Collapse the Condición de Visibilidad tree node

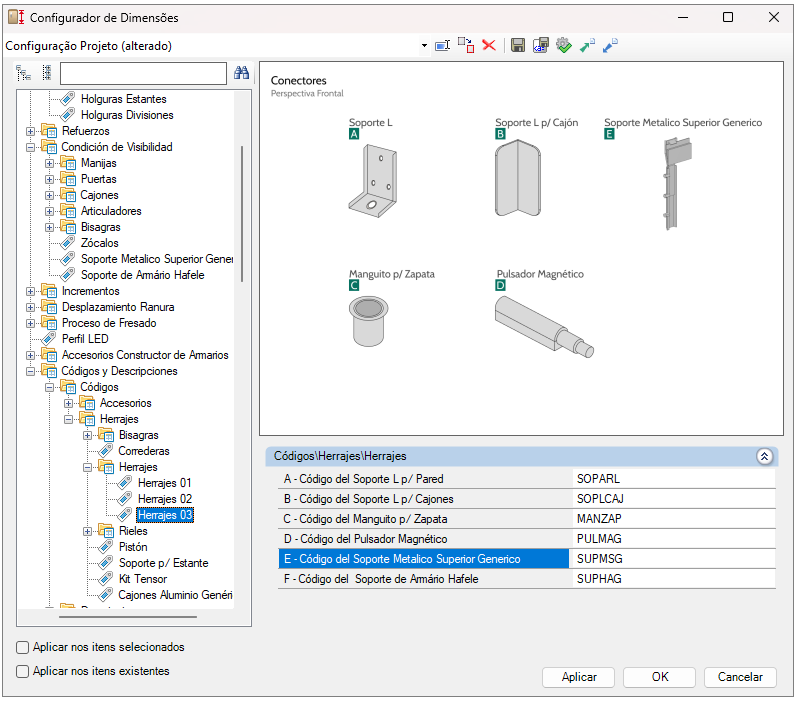click(31, 147)
